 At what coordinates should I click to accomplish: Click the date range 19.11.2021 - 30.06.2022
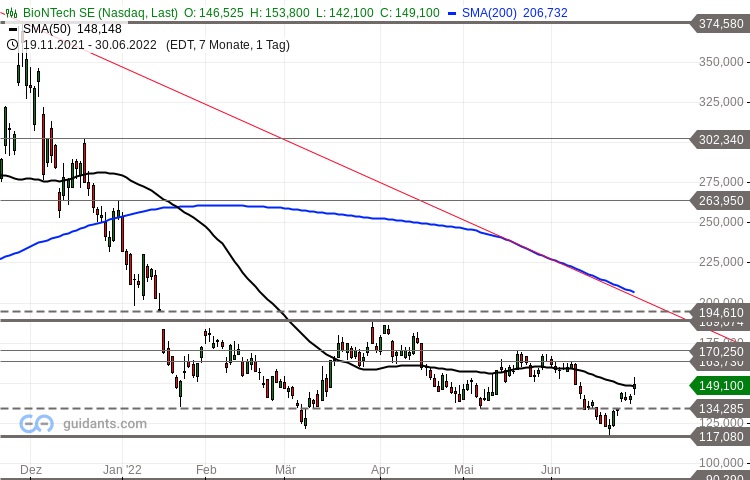click(90, 45)
